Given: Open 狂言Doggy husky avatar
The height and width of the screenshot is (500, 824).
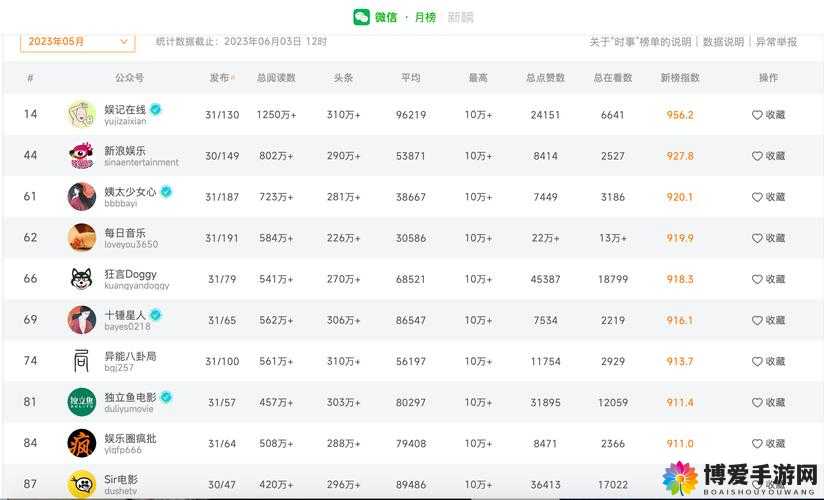Looking at the screenshot, I should [82, 278].
